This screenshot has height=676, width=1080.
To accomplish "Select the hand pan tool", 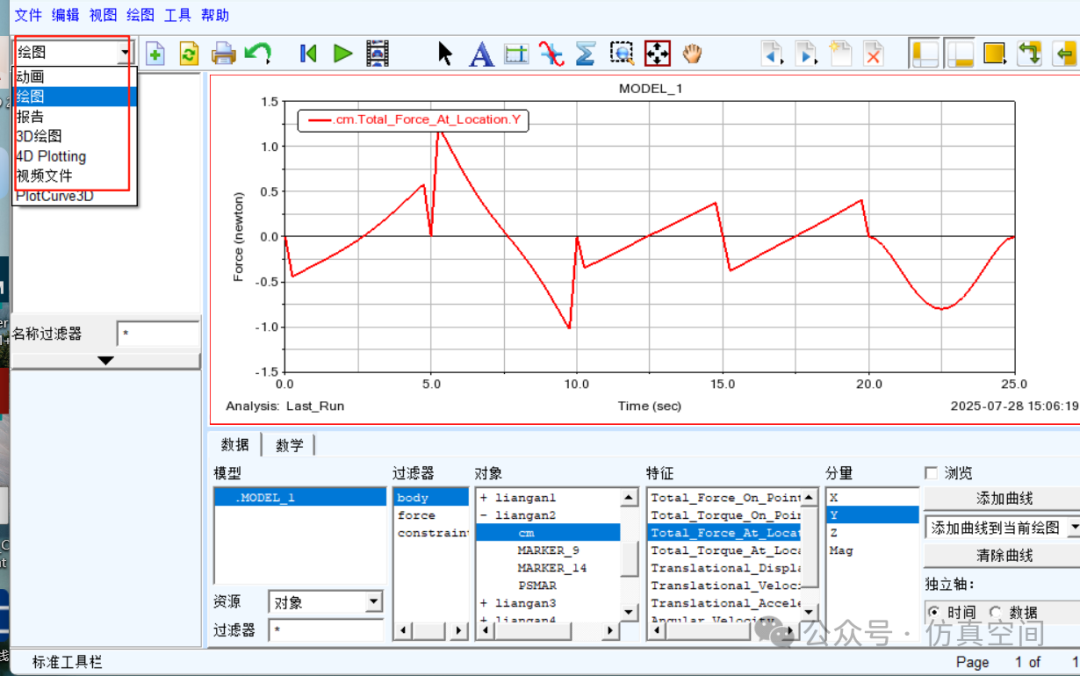I will coord(692,53).
